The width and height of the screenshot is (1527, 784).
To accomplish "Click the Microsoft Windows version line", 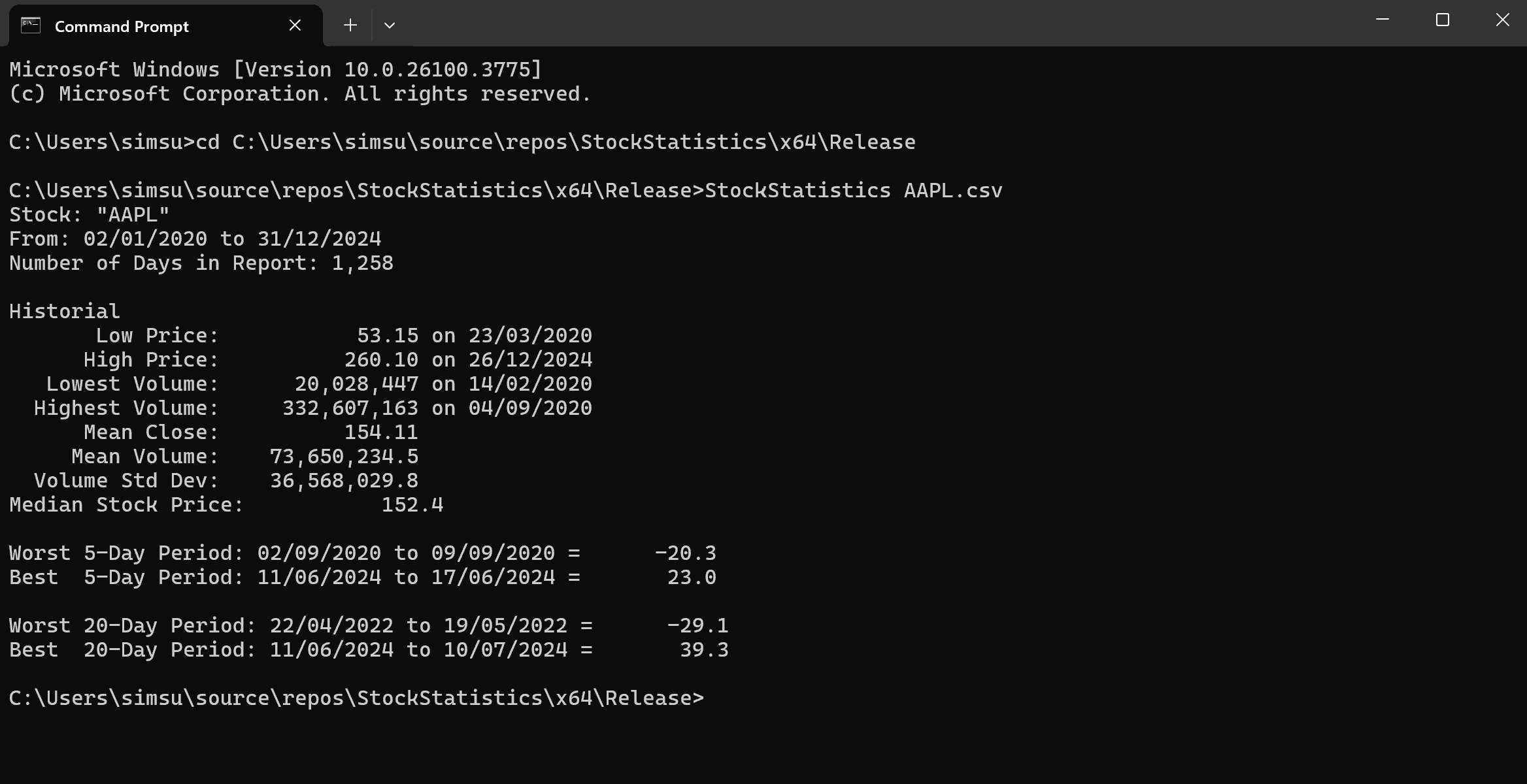I will coord(275,70).
